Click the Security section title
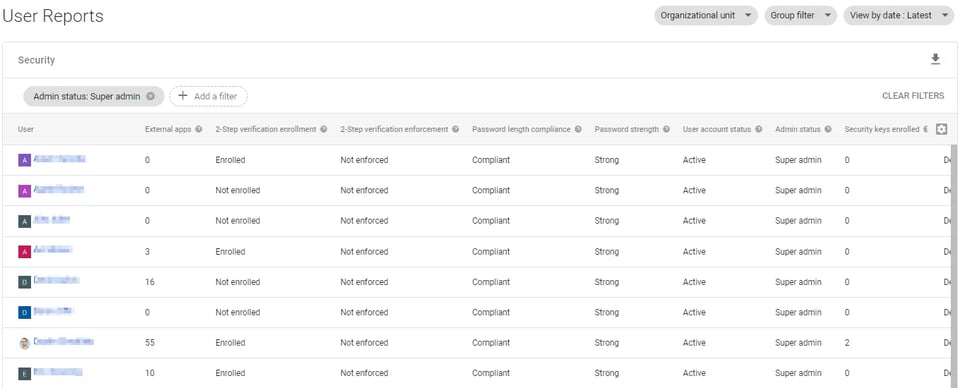 [36, 60]
